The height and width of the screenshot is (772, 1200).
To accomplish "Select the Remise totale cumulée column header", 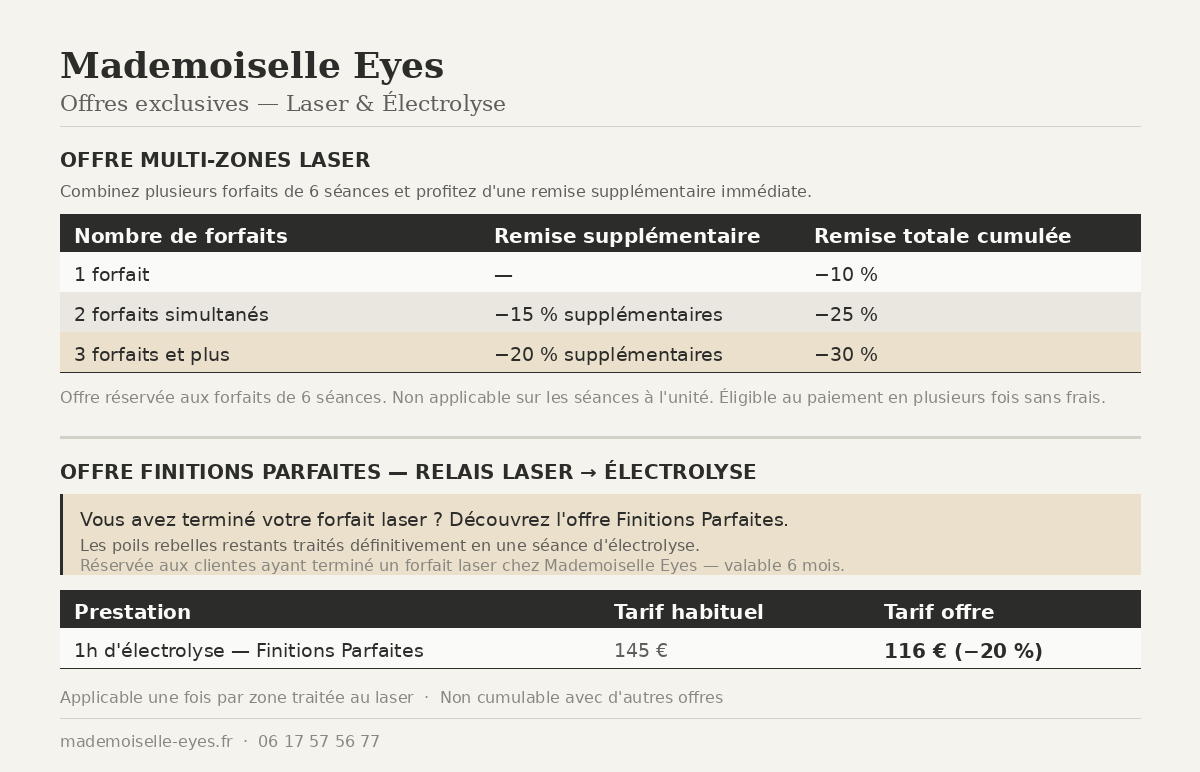I will pyautogui.click(x=941, y=236).
